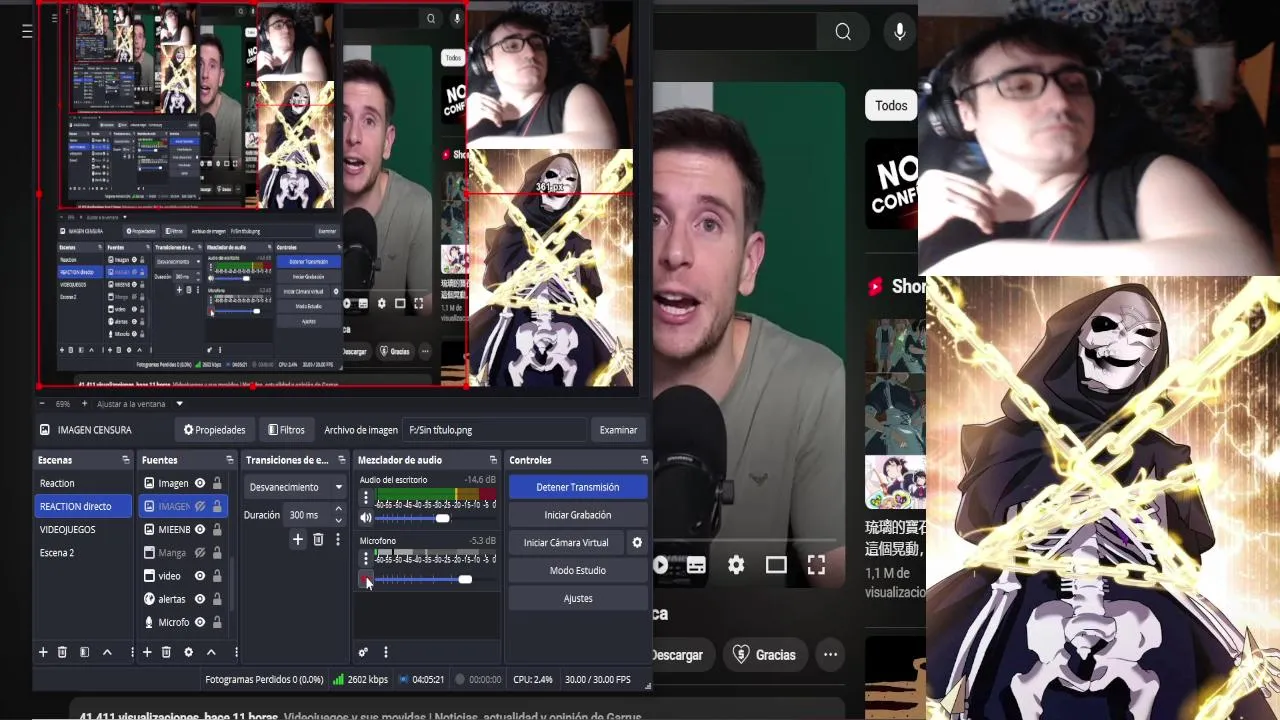
Task: Decrease Duración with the down stepper arrow
Action: point(338,520)
